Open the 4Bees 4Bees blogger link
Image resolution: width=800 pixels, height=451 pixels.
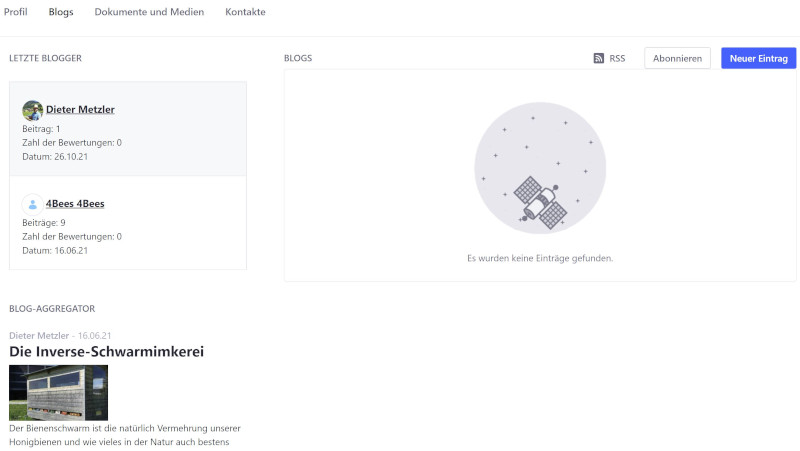click(x=75, y=204)
